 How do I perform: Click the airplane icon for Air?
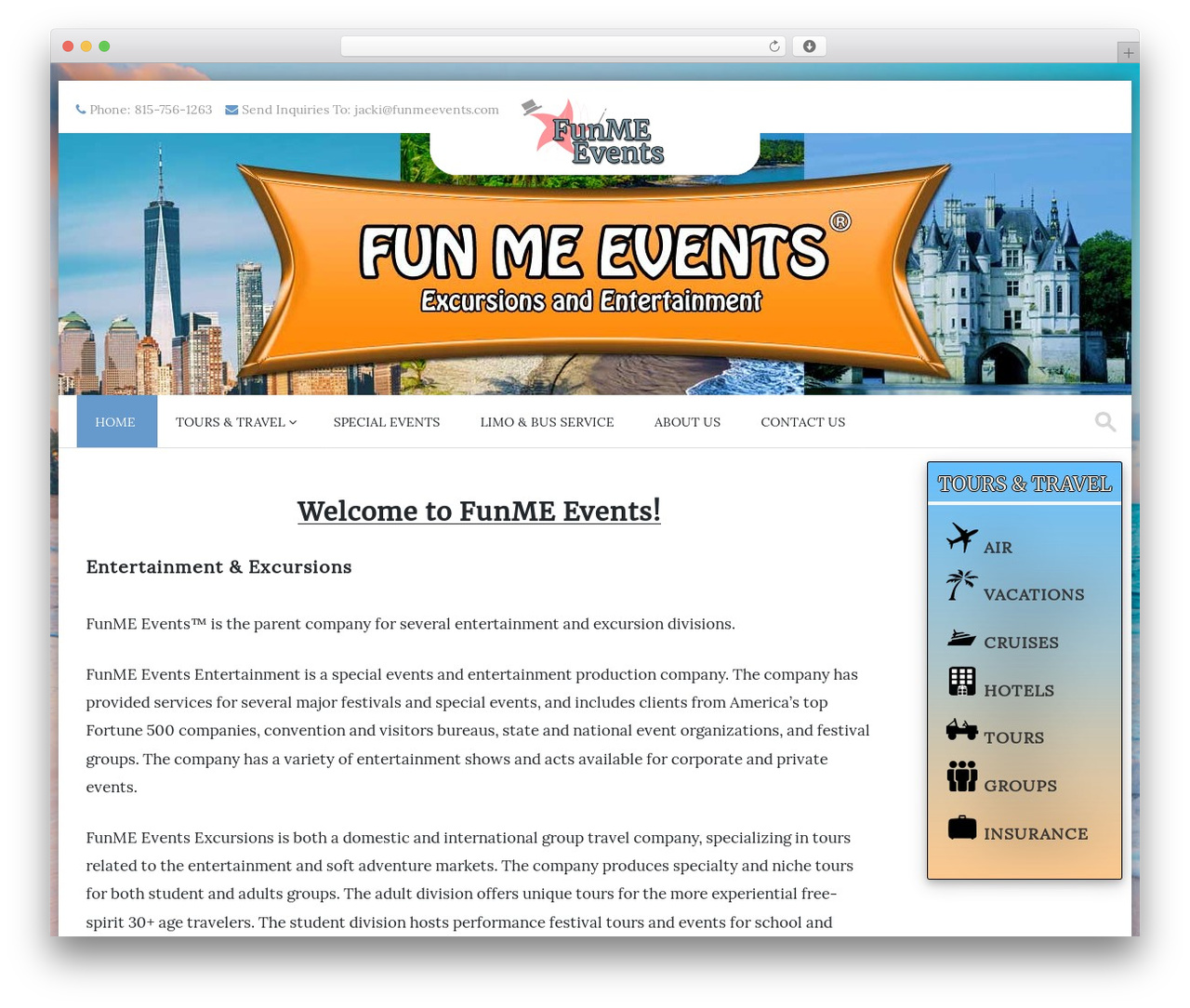pyautogui.click(x=962, y=537)
